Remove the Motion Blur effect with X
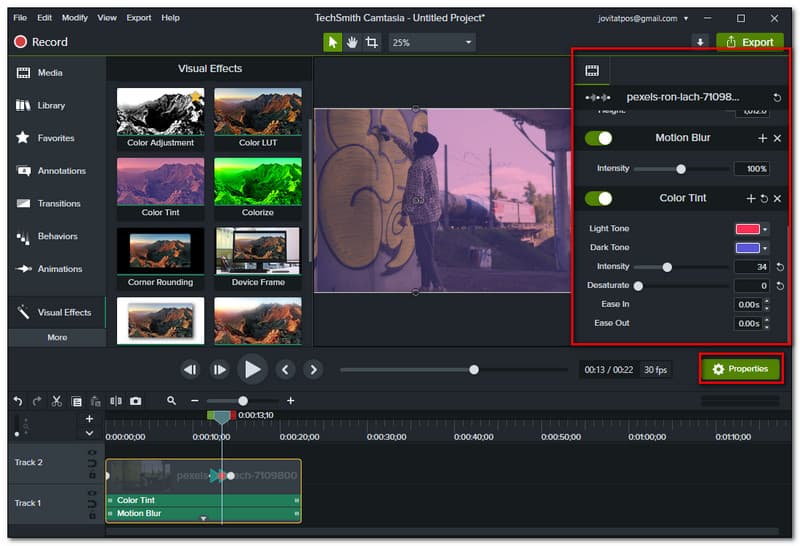The width and height of the screenshot is (800, 546). click(777, 138)
